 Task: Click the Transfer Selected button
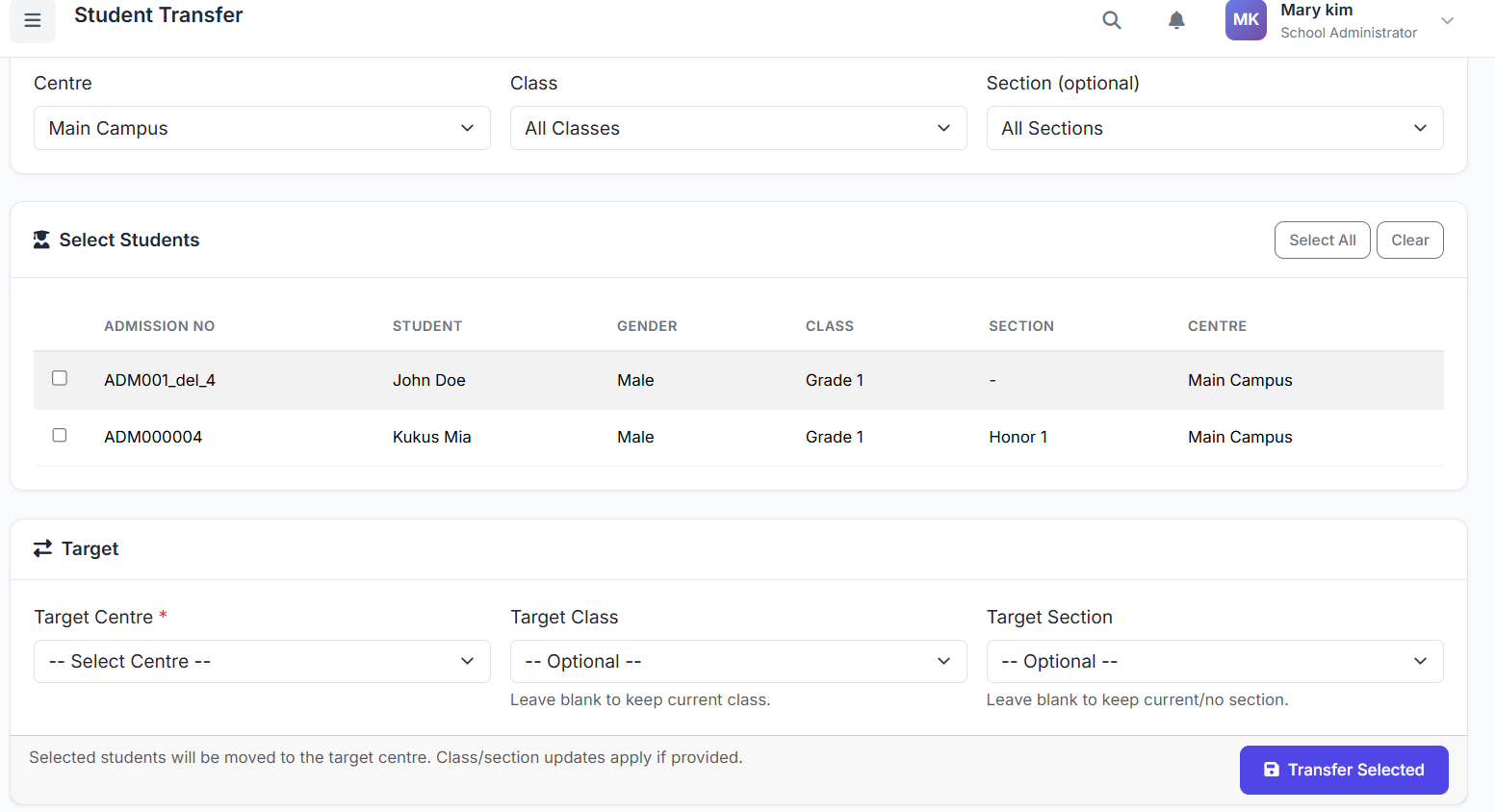[x=1343, y=770]
